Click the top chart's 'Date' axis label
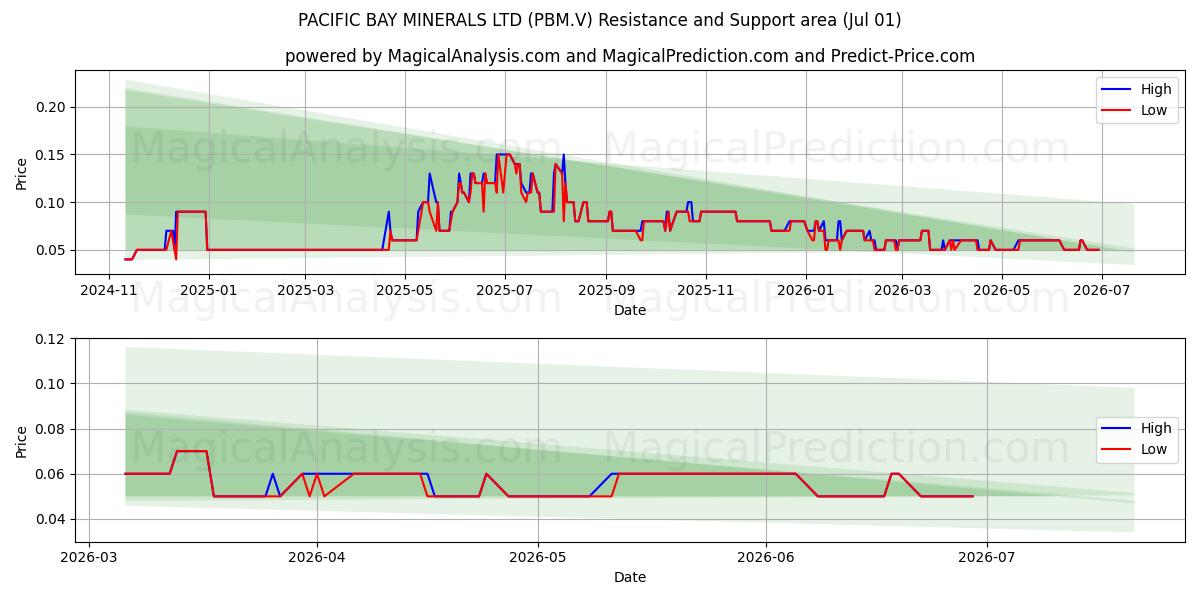The image size is (1200, 600). coord(630,310)
